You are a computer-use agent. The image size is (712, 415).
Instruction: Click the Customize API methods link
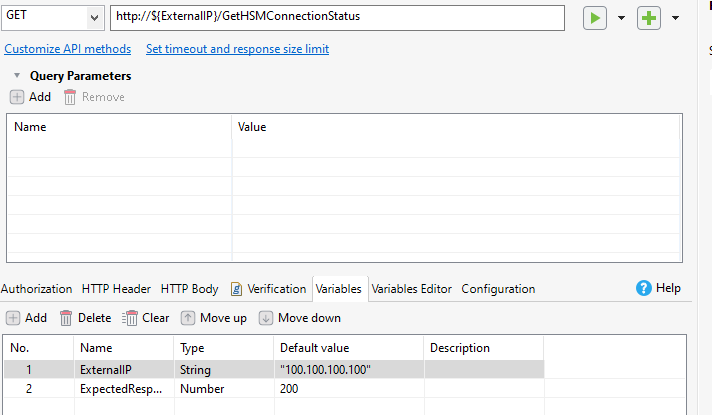67,49
